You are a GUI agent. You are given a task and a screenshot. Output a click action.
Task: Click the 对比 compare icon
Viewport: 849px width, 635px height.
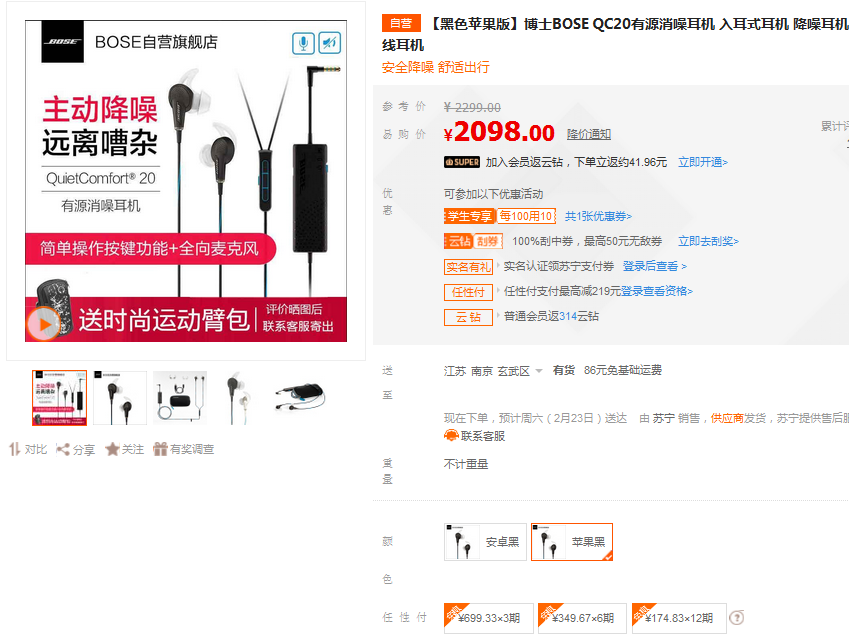click(15, 449)
